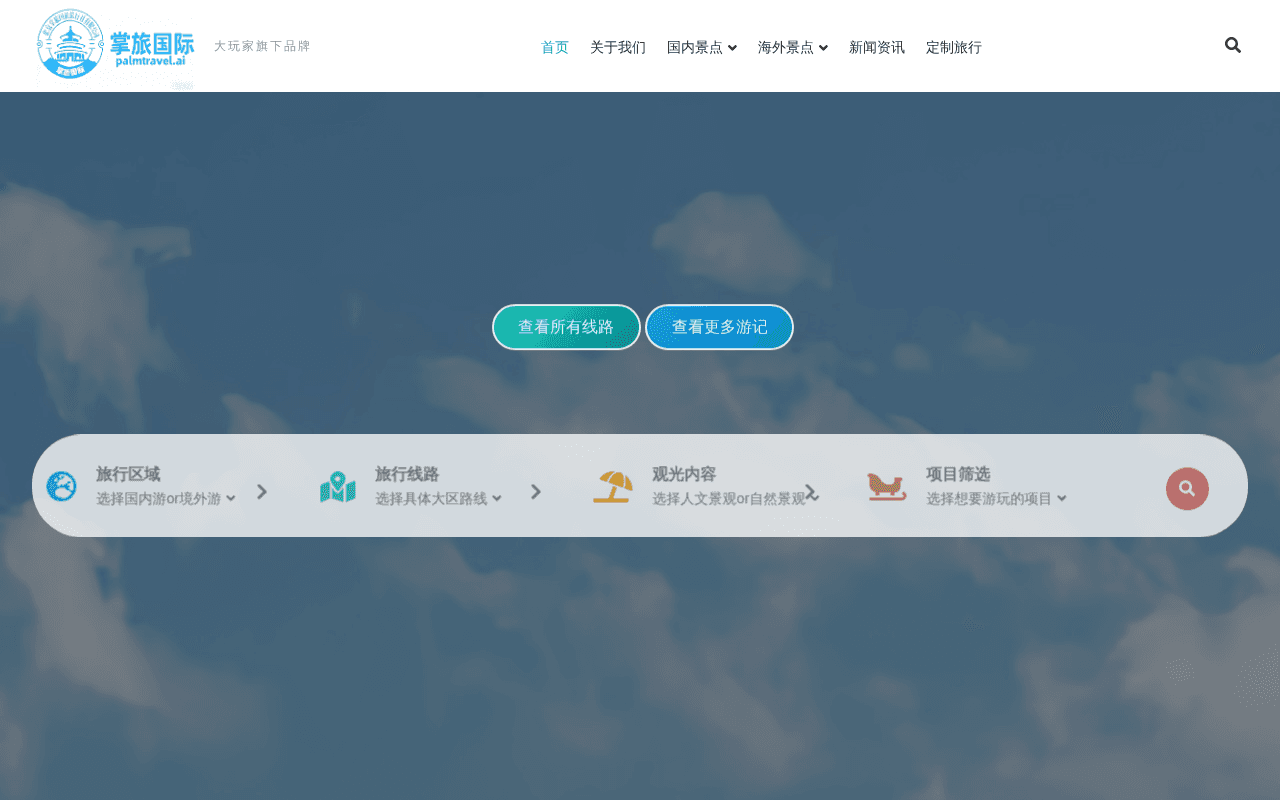Viewport: 1280px width, 800px height.
Task: Click the red round search button
Action: pyautogui.click(x=1187, y=489)
